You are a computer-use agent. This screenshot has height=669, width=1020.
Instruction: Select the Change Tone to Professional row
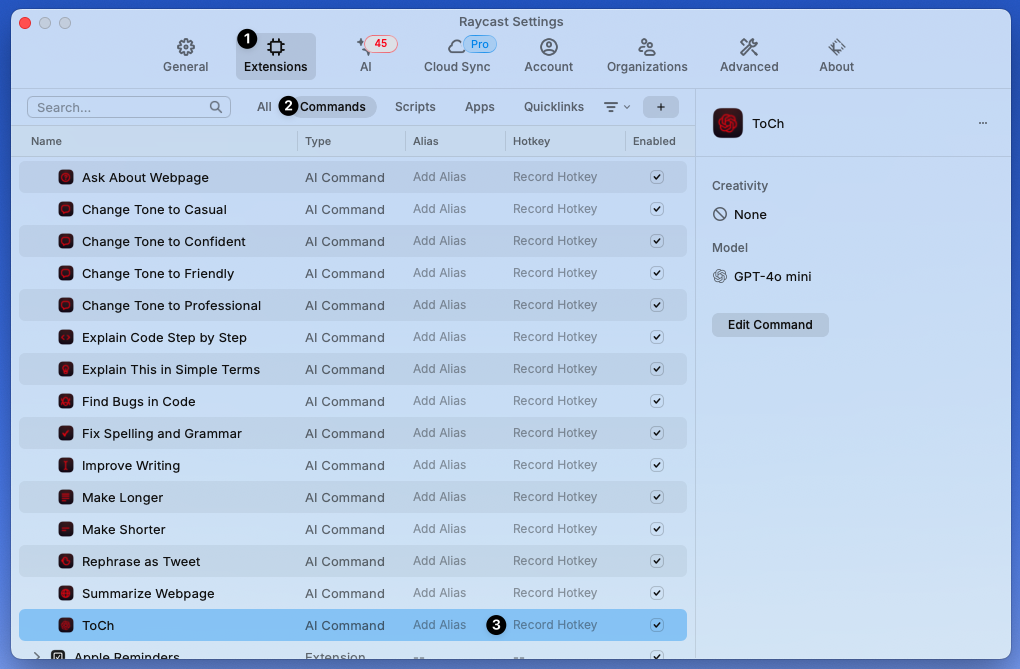tap(353, 305)
